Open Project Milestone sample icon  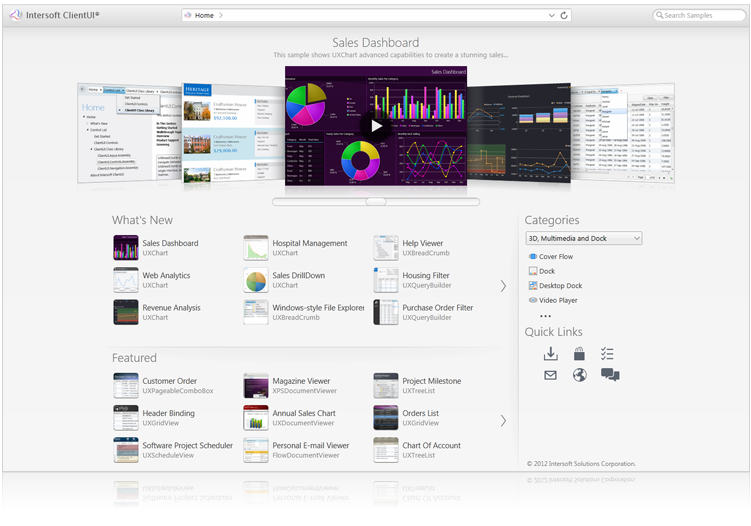pyautogui.click(x=386, y=386)
